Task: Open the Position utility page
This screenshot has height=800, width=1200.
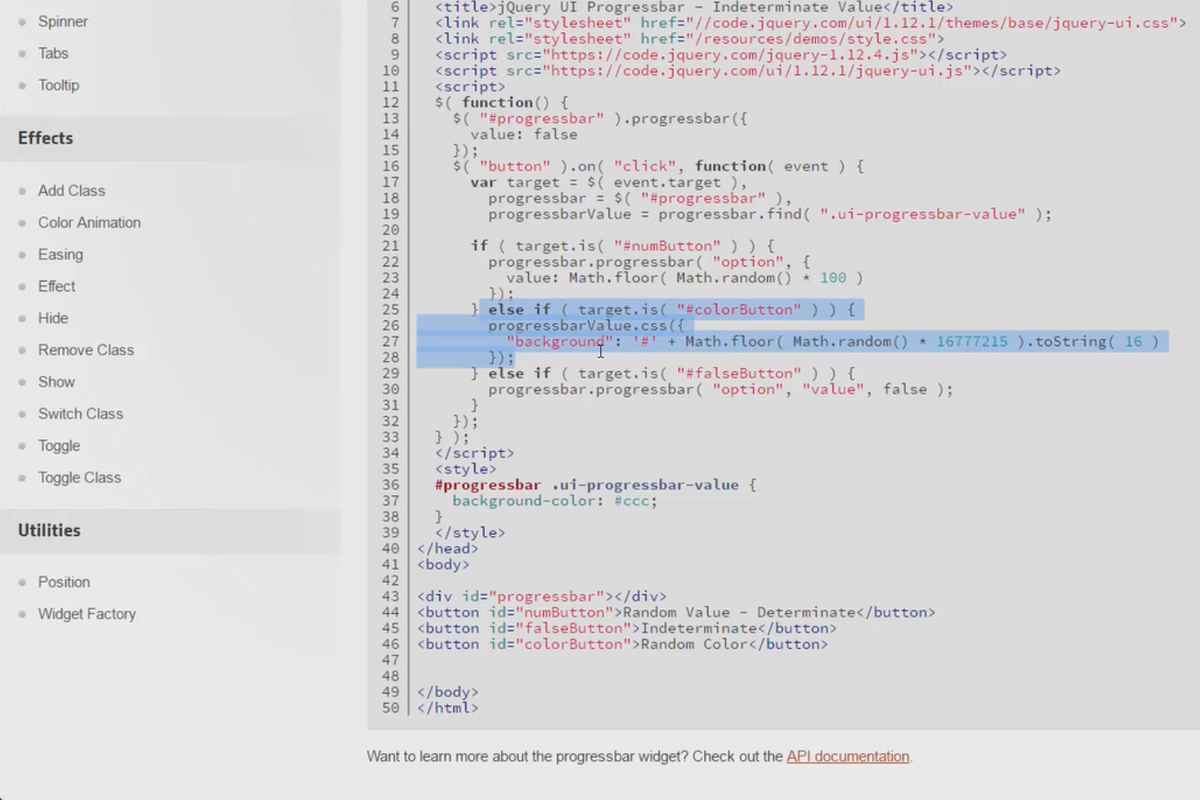Action: (x=64, y=582)
